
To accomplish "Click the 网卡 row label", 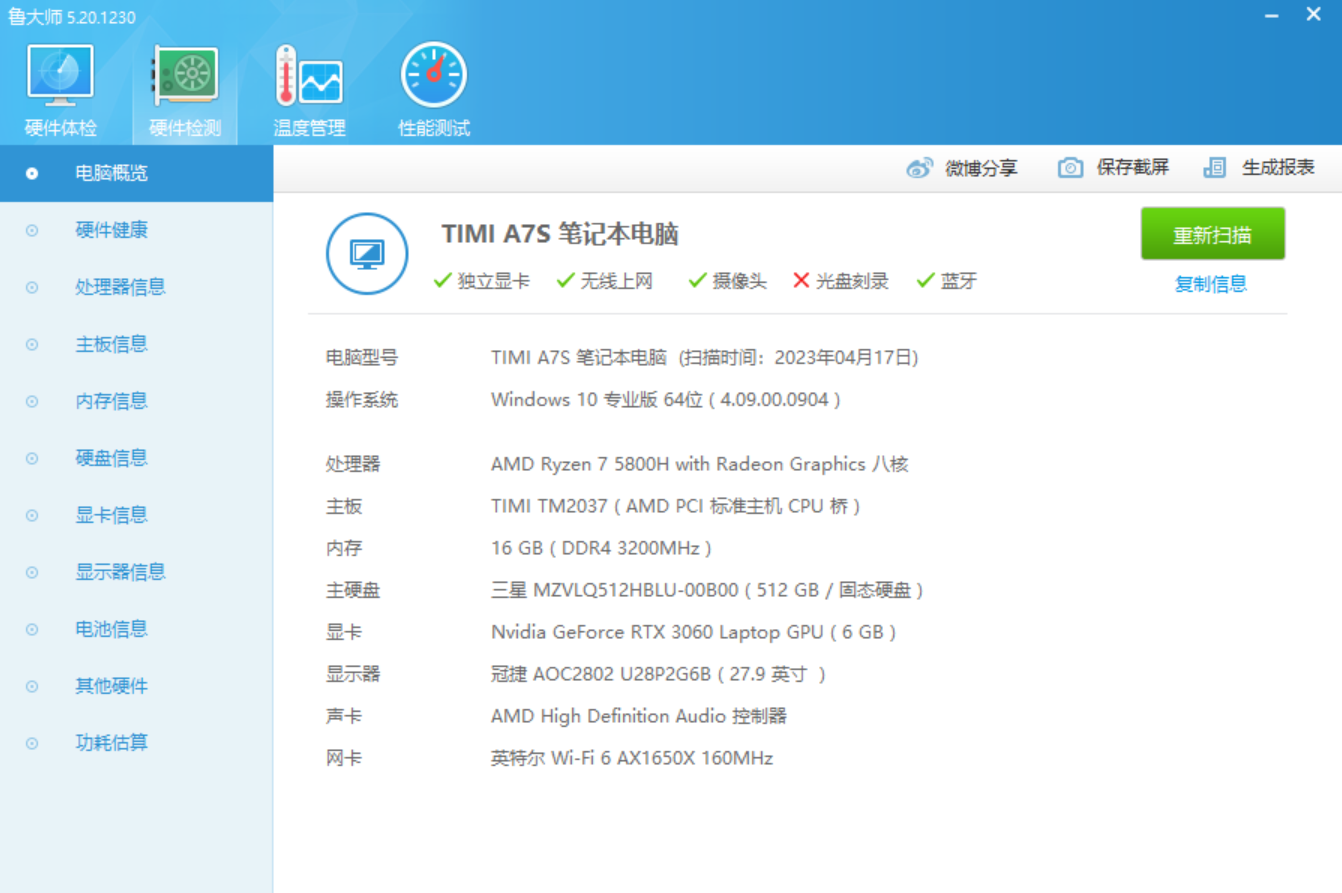I will tap(344, 758).
